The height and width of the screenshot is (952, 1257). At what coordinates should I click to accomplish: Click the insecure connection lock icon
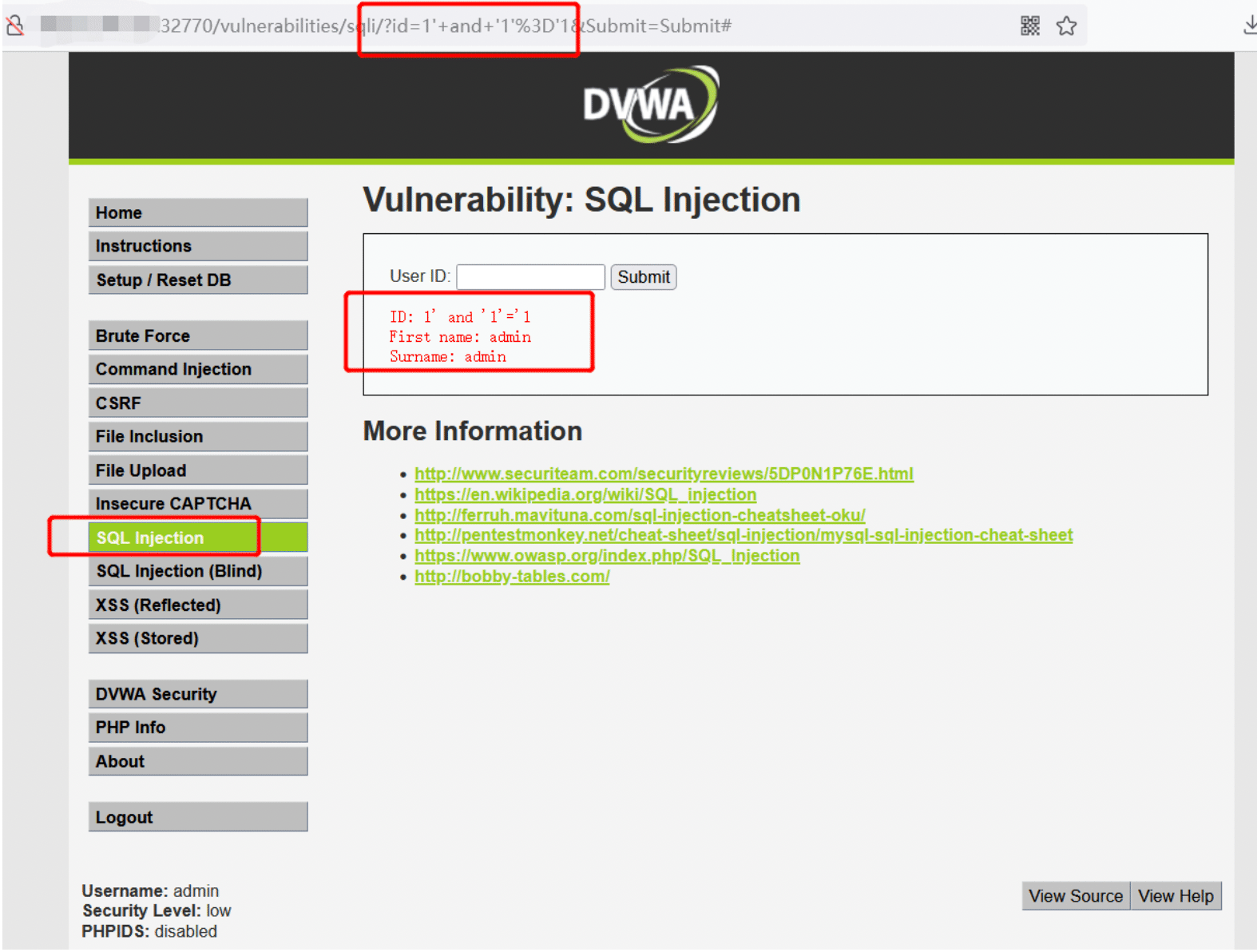coord(14,26)
